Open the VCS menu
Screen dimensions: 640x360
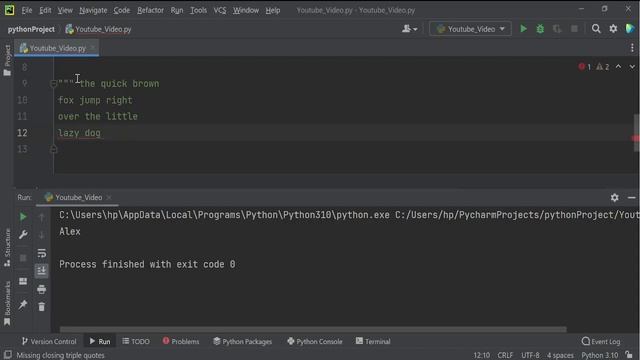(220, 10)
